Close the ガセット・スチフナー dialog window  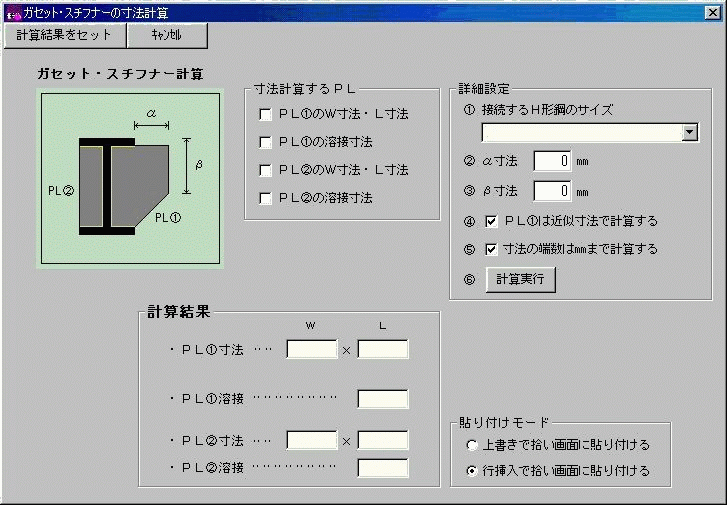[712, 13]
